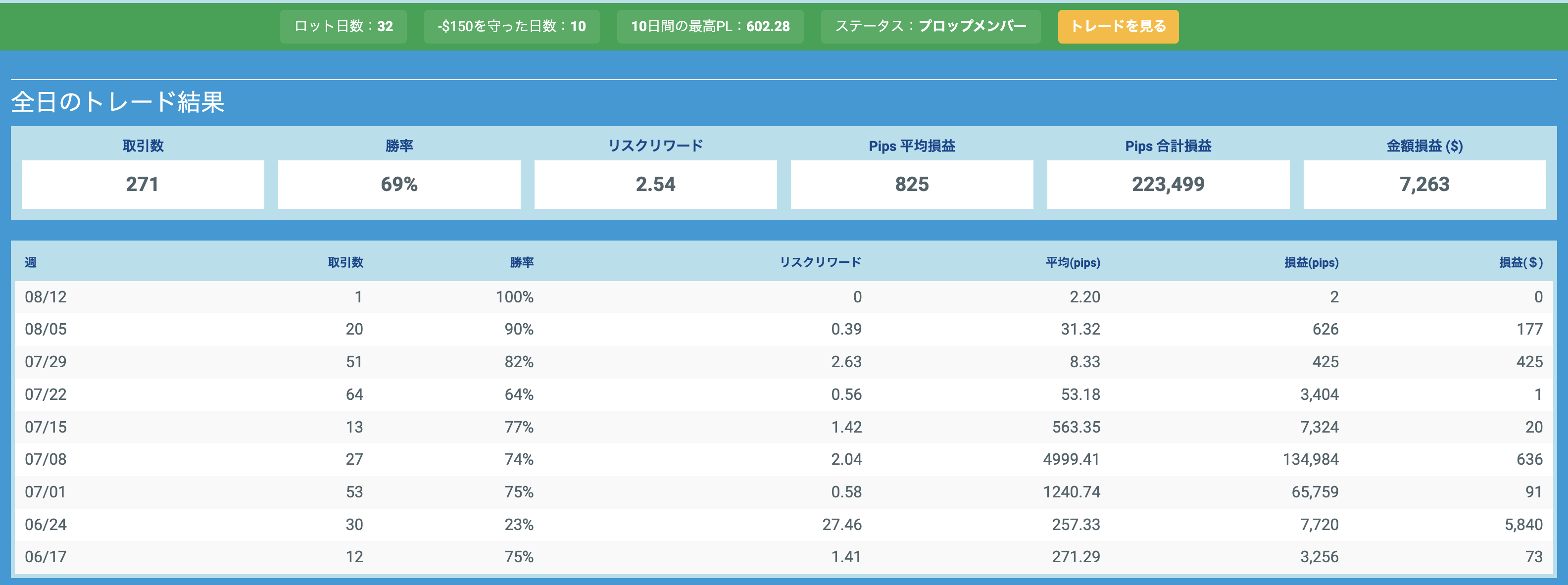The width and height of the screenshot is (1568, 585).
Task: Click the 65,759 pips profit cell
Action: [1315, 492]
